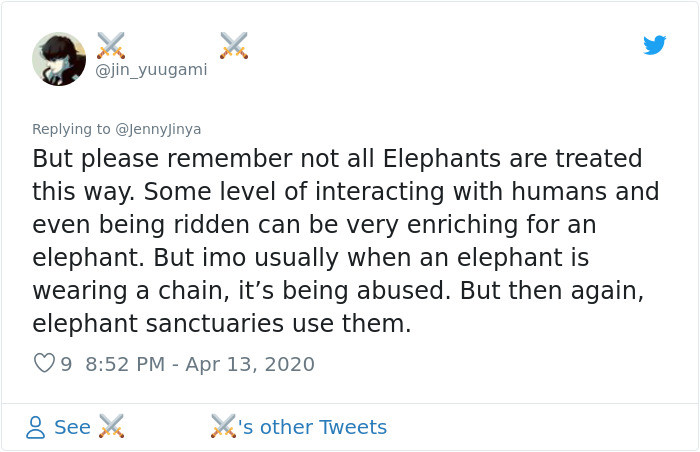Click the tweet text about Elephants

pyautogui.click(x=346, y=241)
